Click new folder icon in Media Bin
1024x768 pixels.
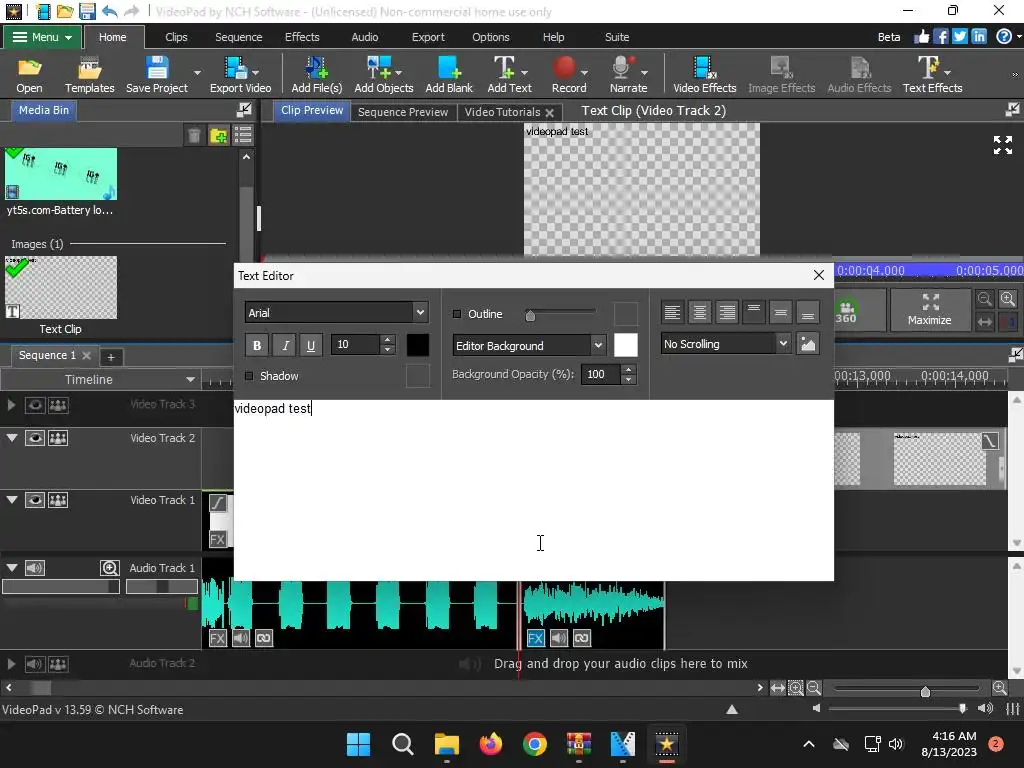[219, 135]
